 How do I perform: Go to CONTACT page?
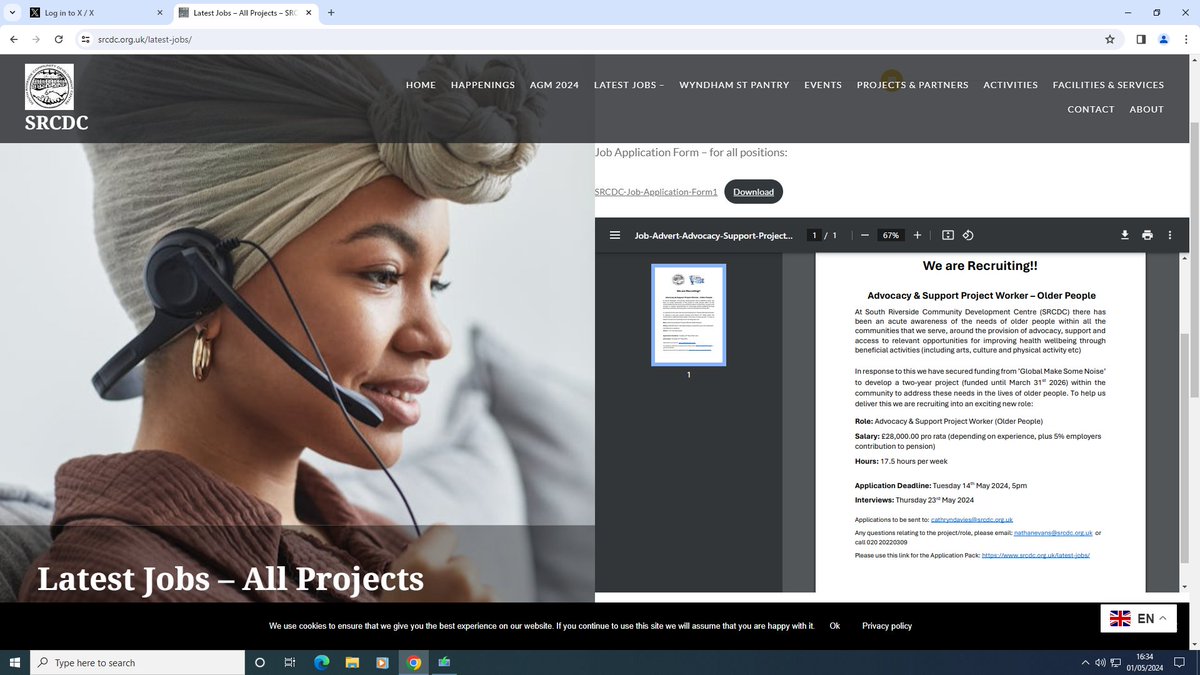click(1091, 109)
